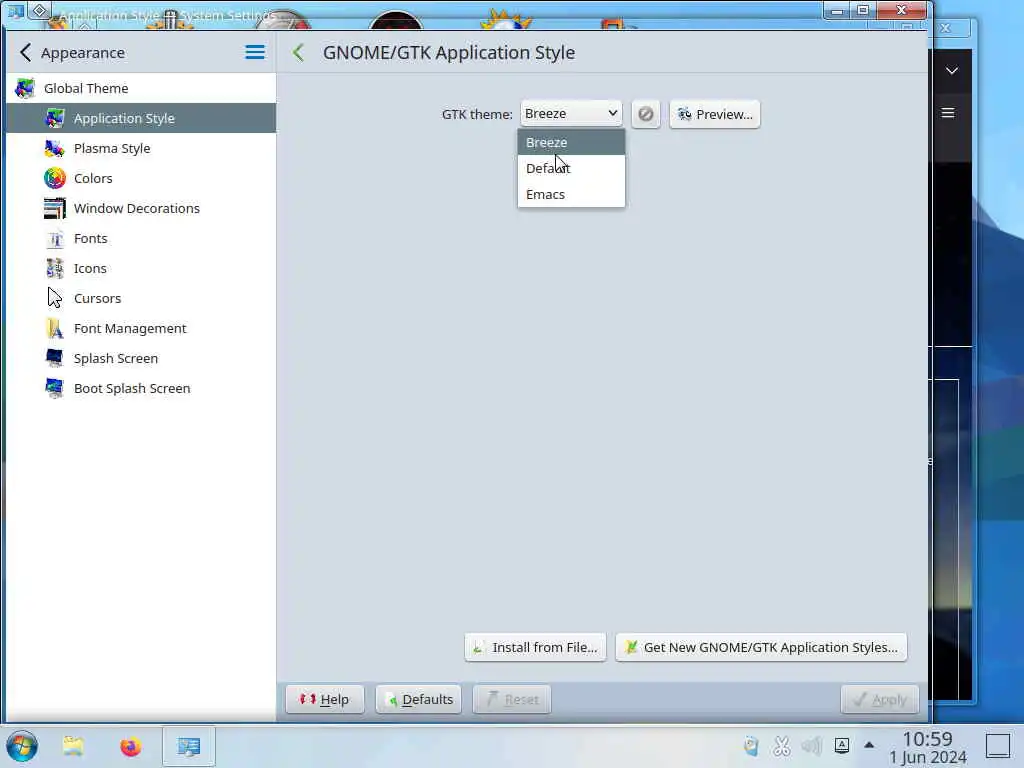Open the hamburger menu in the background window

(948, 113)
